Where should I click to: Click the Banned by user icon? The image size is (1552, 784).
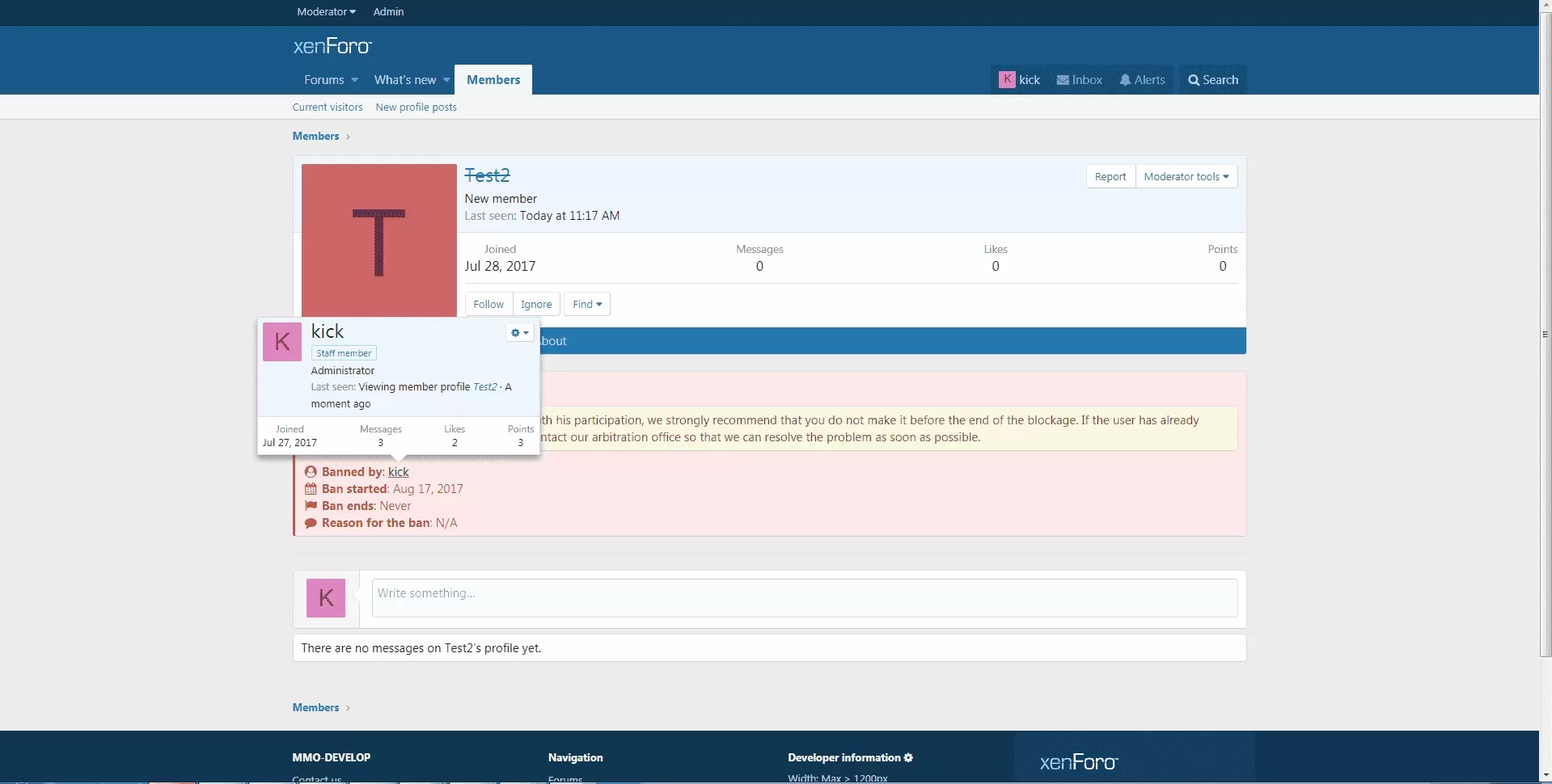coord(311,472)
